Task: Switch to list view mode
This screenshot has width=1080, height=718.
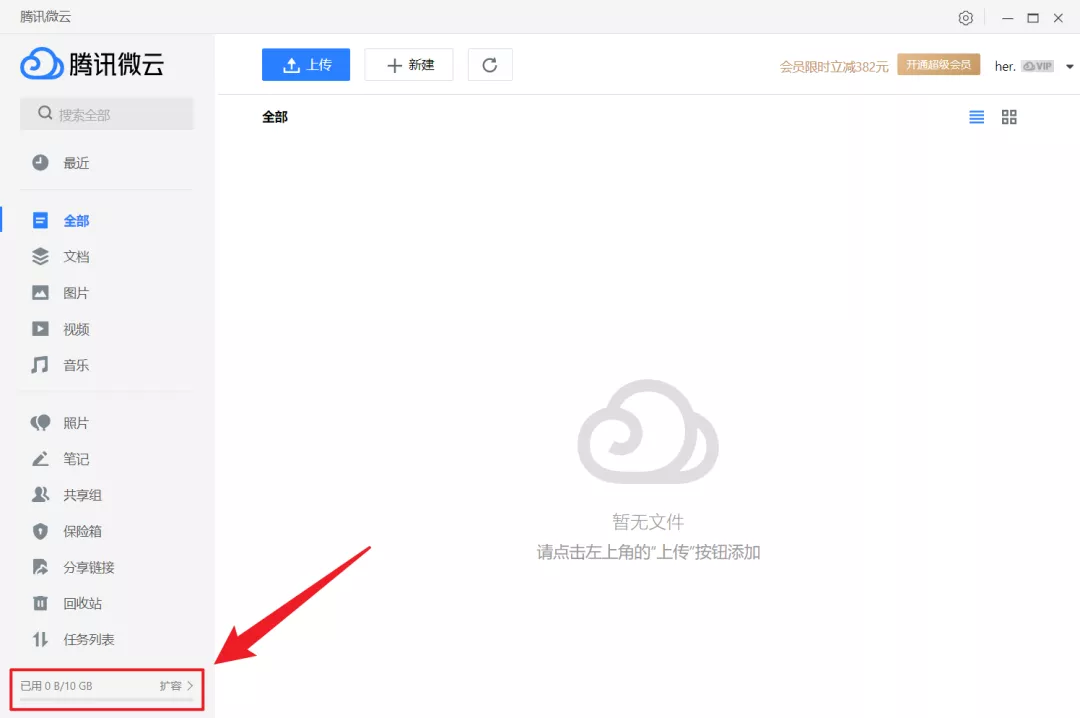Action: point(976,117)
